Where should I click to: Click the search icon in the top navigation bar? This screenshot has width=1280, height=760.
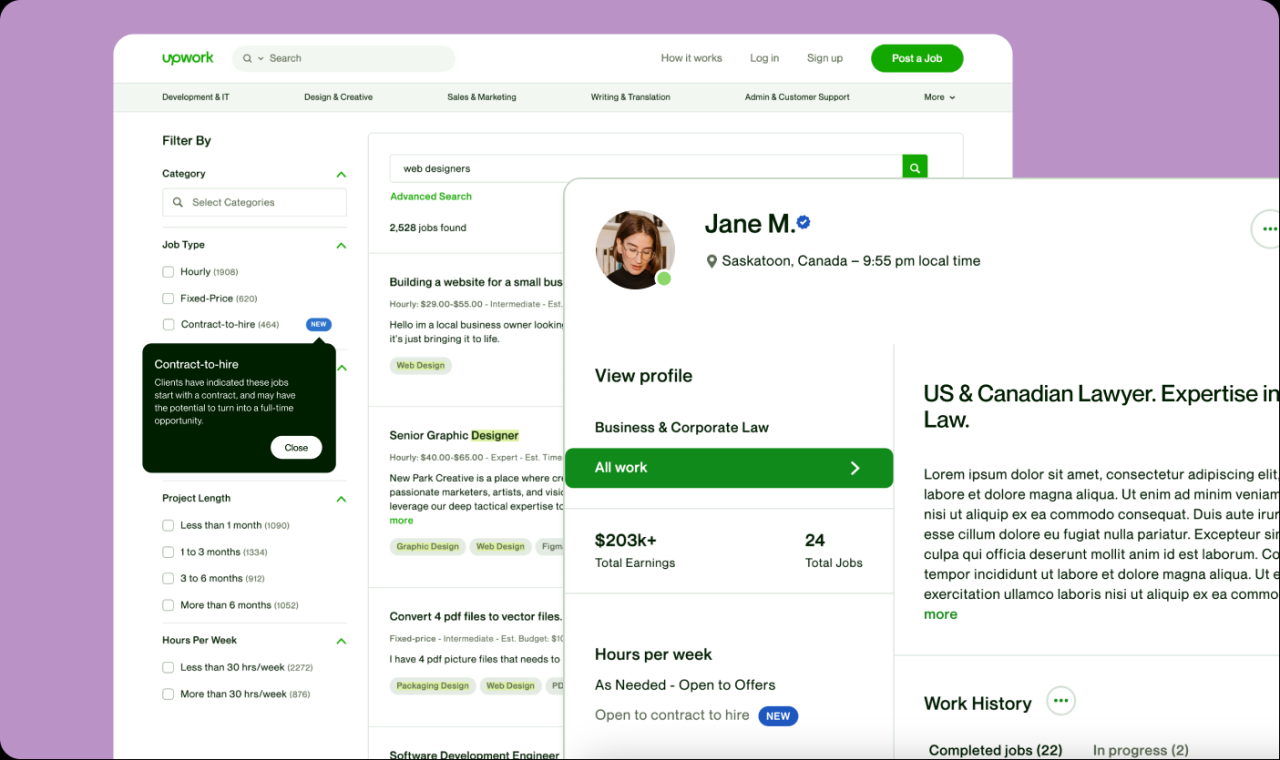point(247,58)
